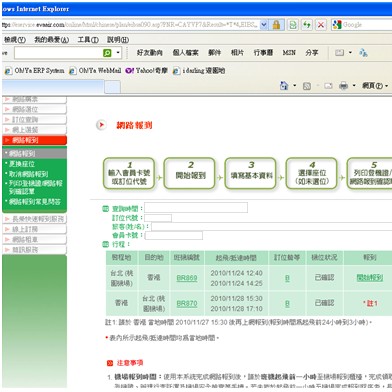Image resolution: width=392 pixels, height=392 pixels.
Task: Click step 4 選擇座位 box
Action: click(x=312, y=174)
